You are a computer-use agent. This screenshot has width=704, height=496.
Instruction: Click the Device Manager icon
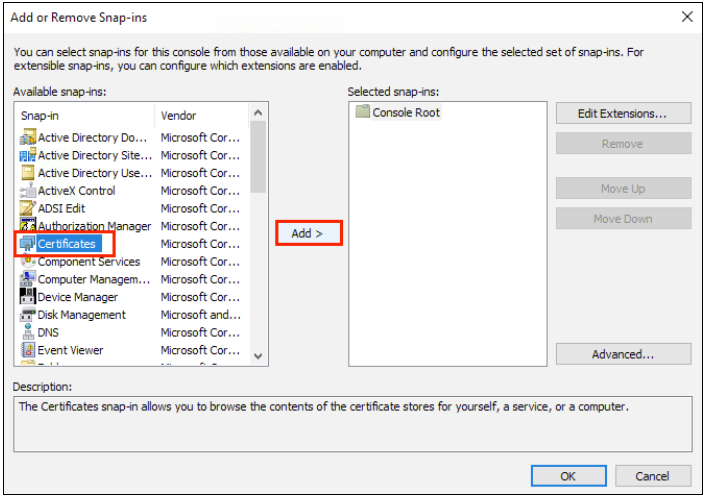tap(28, 297)
